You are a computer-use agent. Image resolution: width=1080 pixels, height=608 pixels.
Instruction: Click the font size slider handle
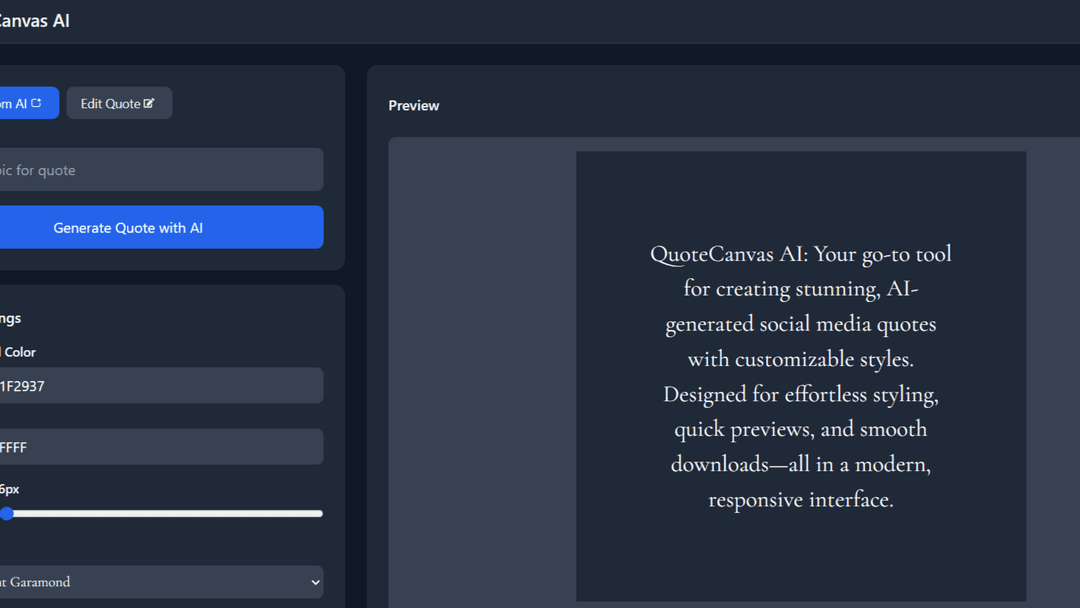click(x=7, y=514)
